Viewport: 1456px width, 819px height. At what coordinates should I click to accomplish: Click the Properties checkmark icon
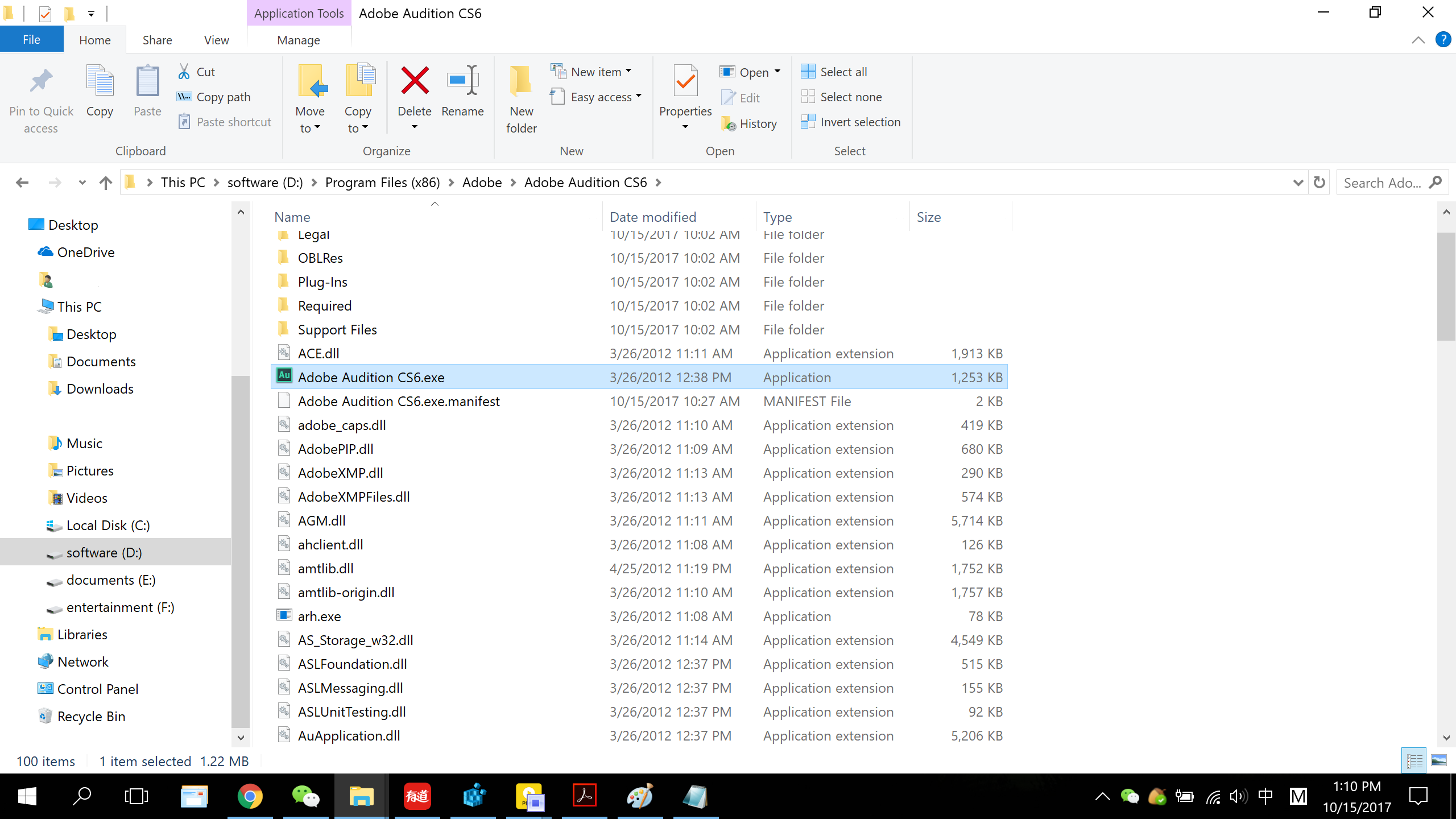click(x=685, y=81)
